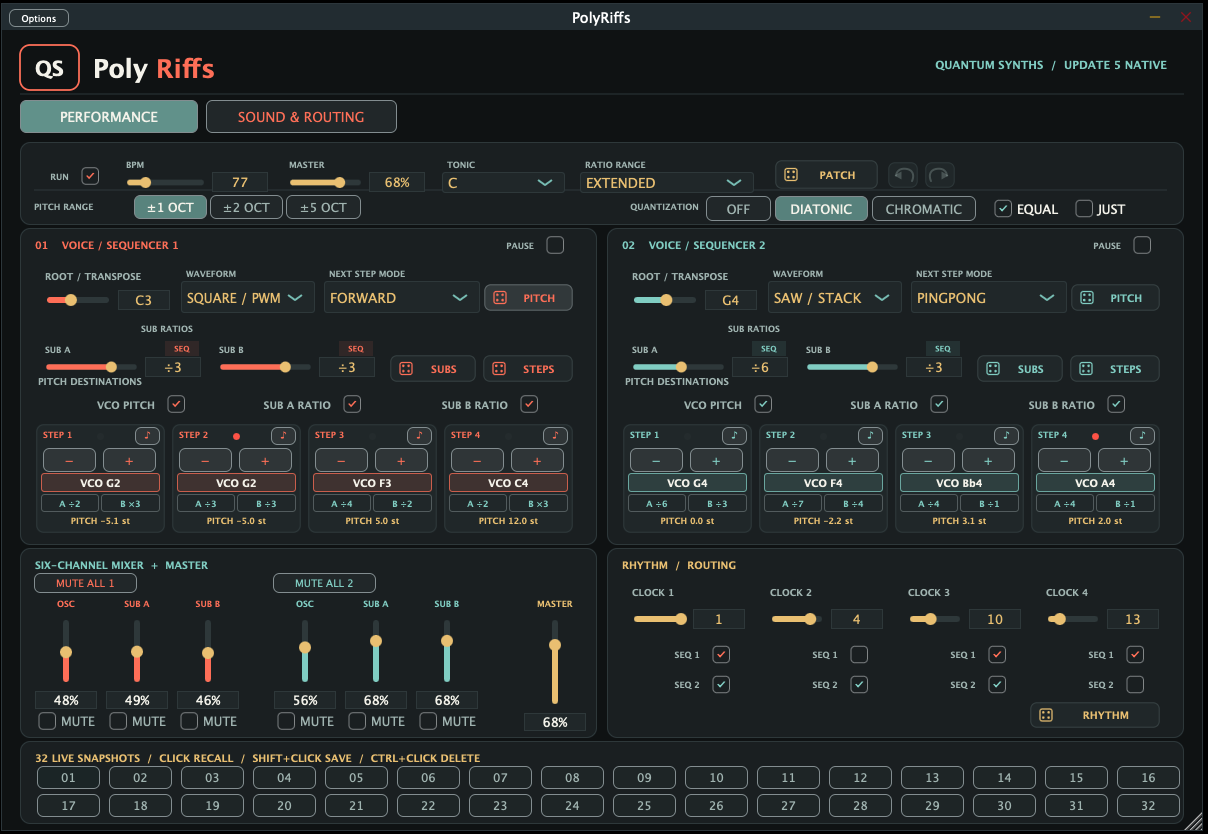Uncheck VCO PITCH in Sequencer 1
This screenshot has height=834, width=1208.
pos(176,404)
